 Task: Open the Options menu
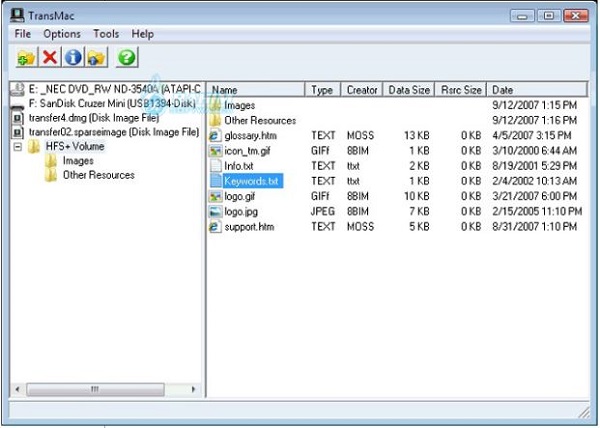coord(62,34)
